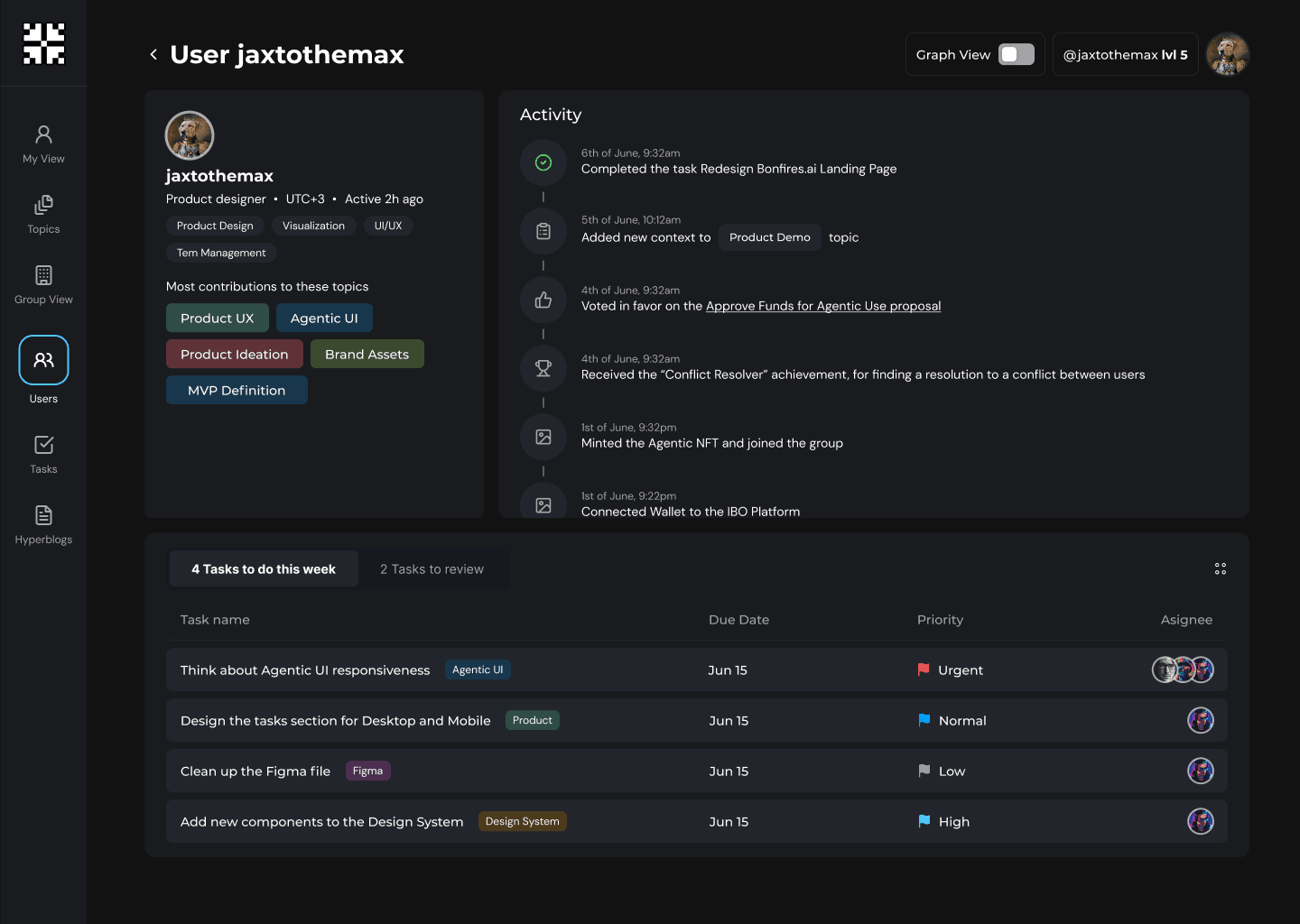Click the gray Low priority flag

click(924, 771)
